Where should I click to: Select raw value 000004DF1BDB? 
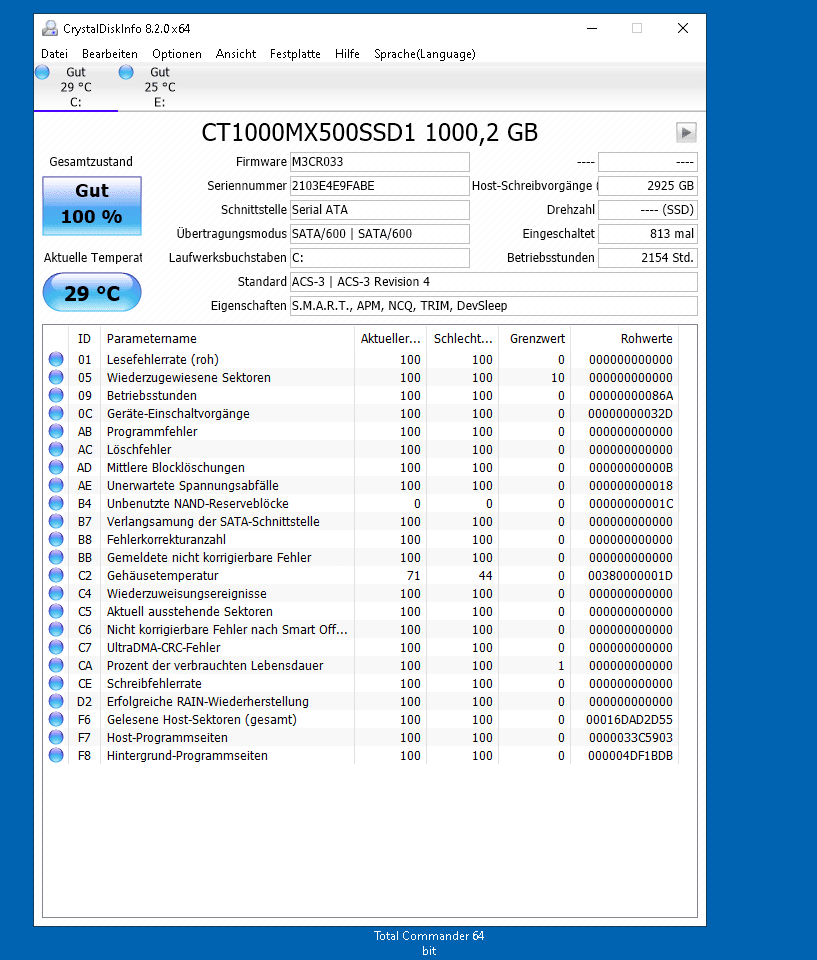pyautogui.click(x=630, y=756)
